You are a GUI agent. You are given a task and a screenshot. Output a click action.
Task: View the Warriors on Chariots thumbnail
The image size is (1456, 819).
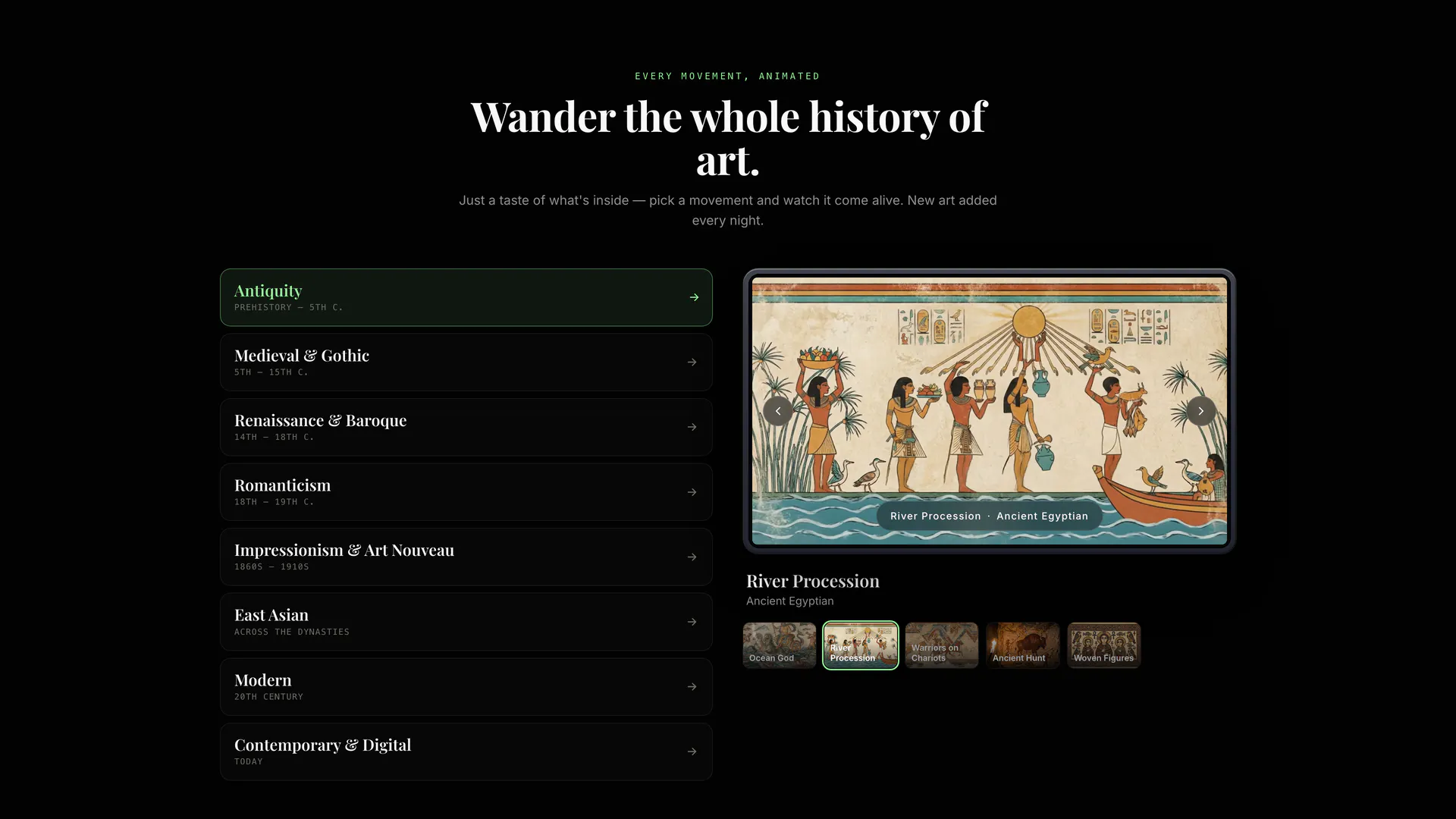[942, 645]
